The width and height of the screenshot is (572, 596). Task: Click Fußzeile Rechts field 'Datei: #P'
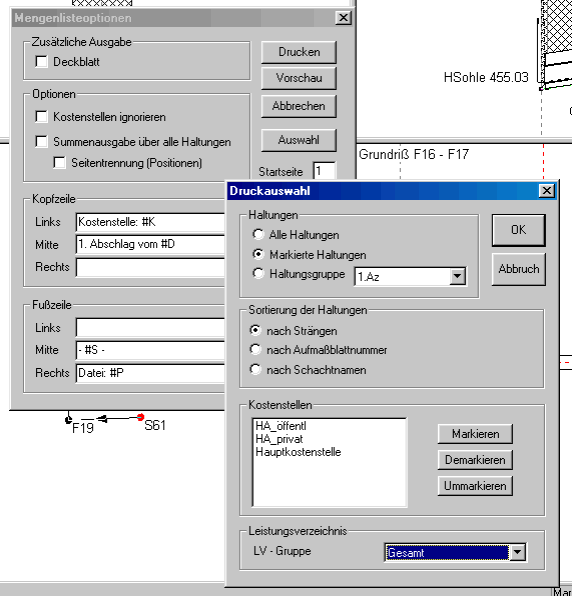[151, 373]
